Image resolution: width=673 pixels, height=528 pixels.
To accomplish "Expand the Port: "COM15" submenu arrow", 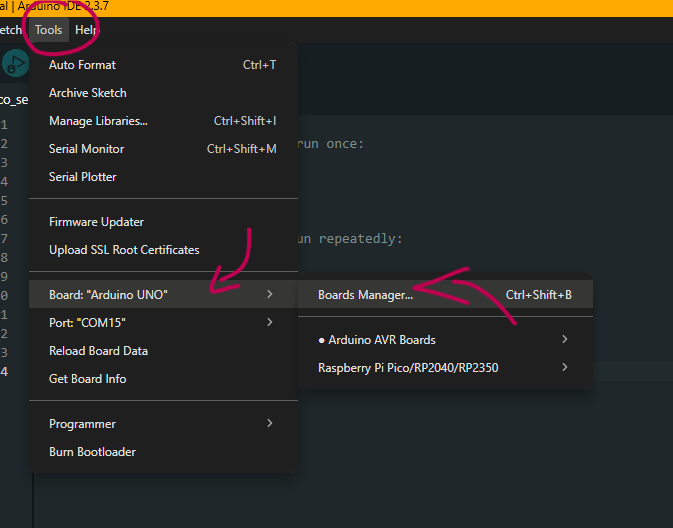I will click(x=269, y=322).
